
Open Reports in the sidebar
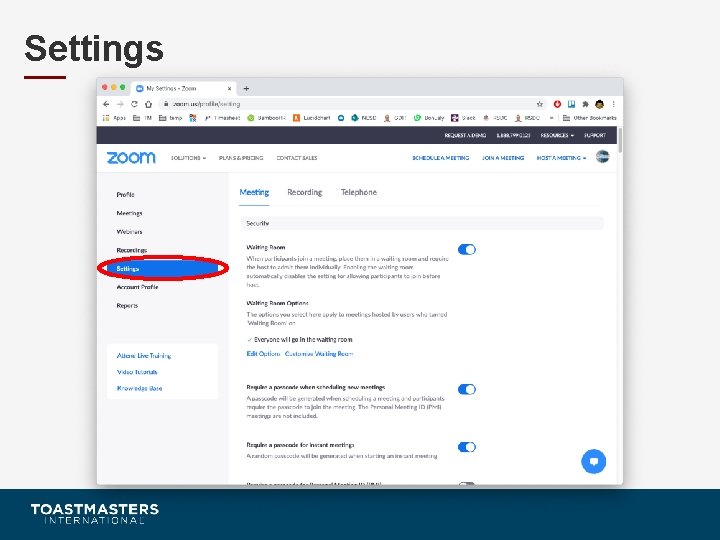click(127, 305)
